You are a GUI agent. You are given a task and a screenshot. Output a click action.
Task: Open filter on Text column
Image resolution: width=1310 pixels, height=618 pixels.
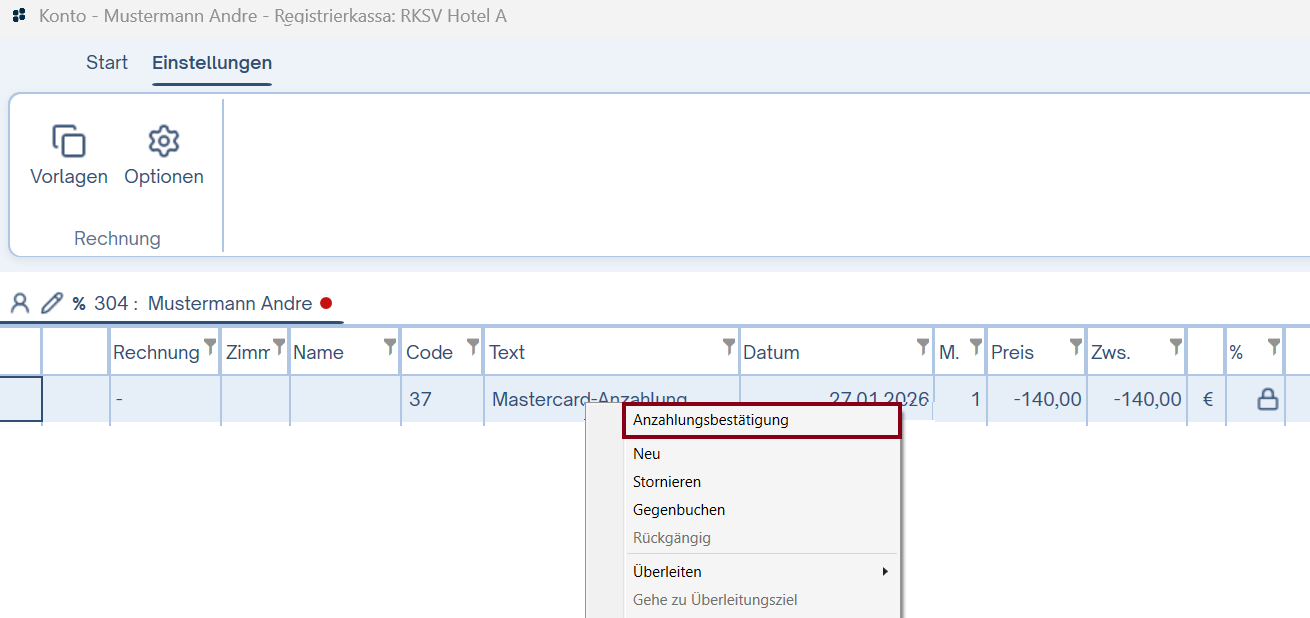click(x=730, y=346)
